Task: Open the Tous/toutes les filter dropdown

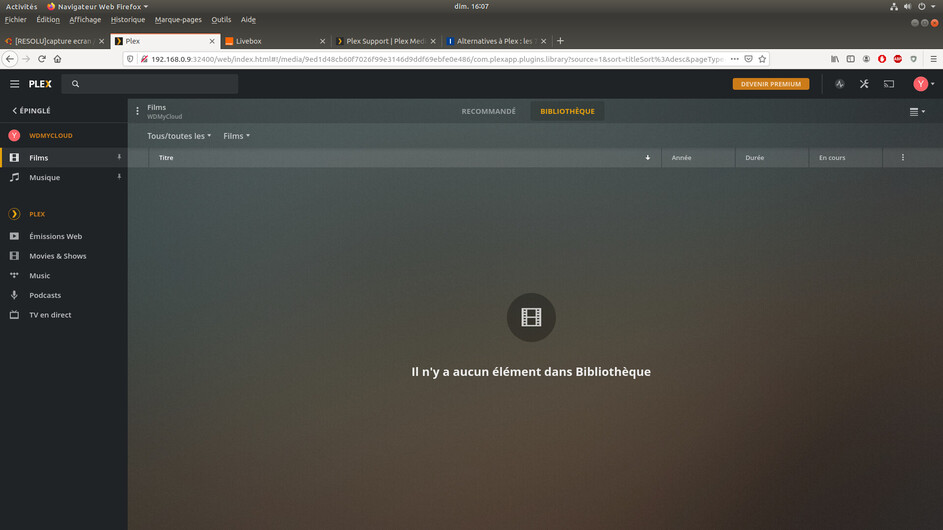Action: tap(179, 136)
